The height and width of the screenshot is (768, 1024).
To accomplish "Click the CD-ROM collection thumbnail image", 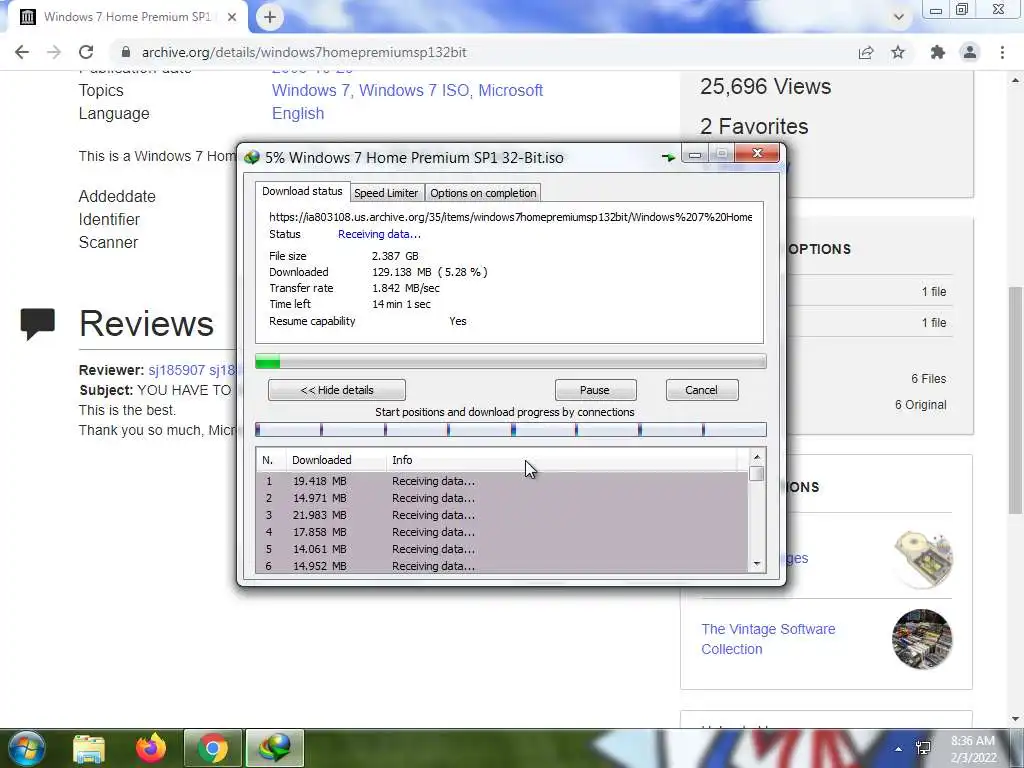I will coord(923,559).
